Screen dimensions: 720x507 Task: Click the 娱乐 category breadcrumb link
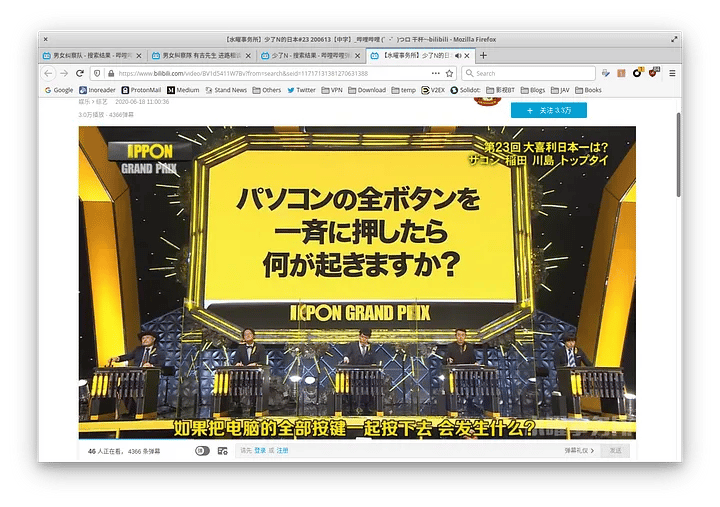pyautogui.click(x=84, y=101)
